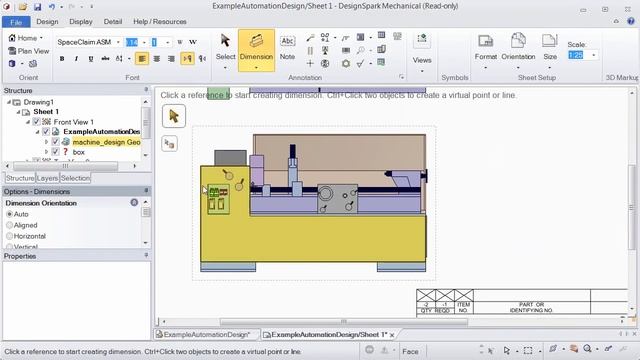
Task: Open file folder icon in quick access toolbar
Action: click(23, 7)
